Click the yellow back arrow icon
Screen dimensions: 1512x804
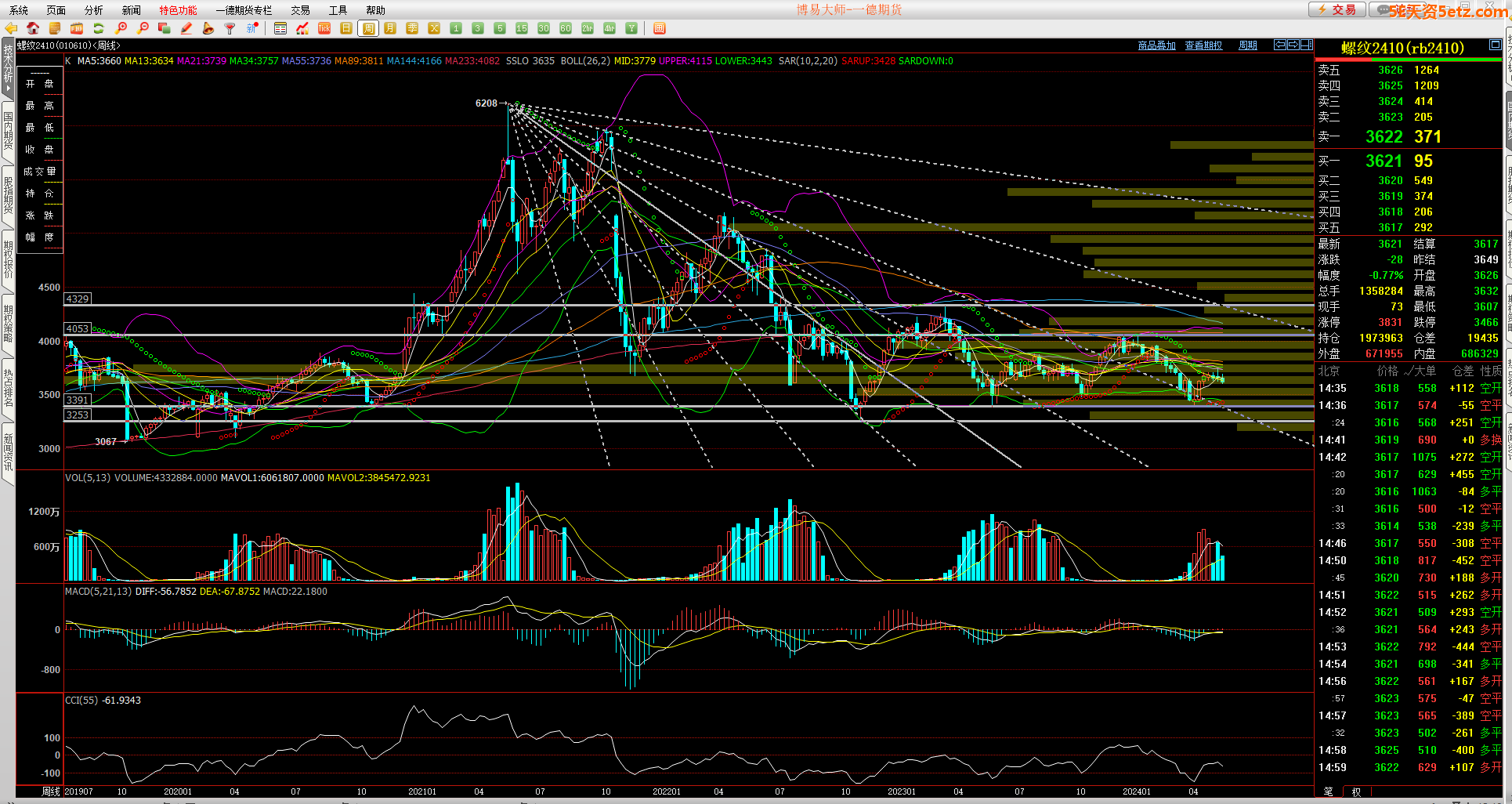(11, 28)
